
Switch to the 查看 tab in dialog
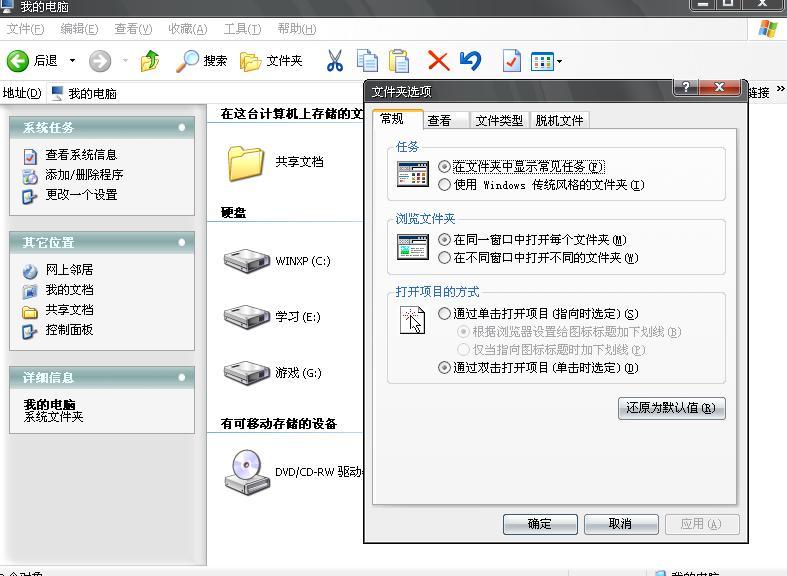[x=445, y=120]
